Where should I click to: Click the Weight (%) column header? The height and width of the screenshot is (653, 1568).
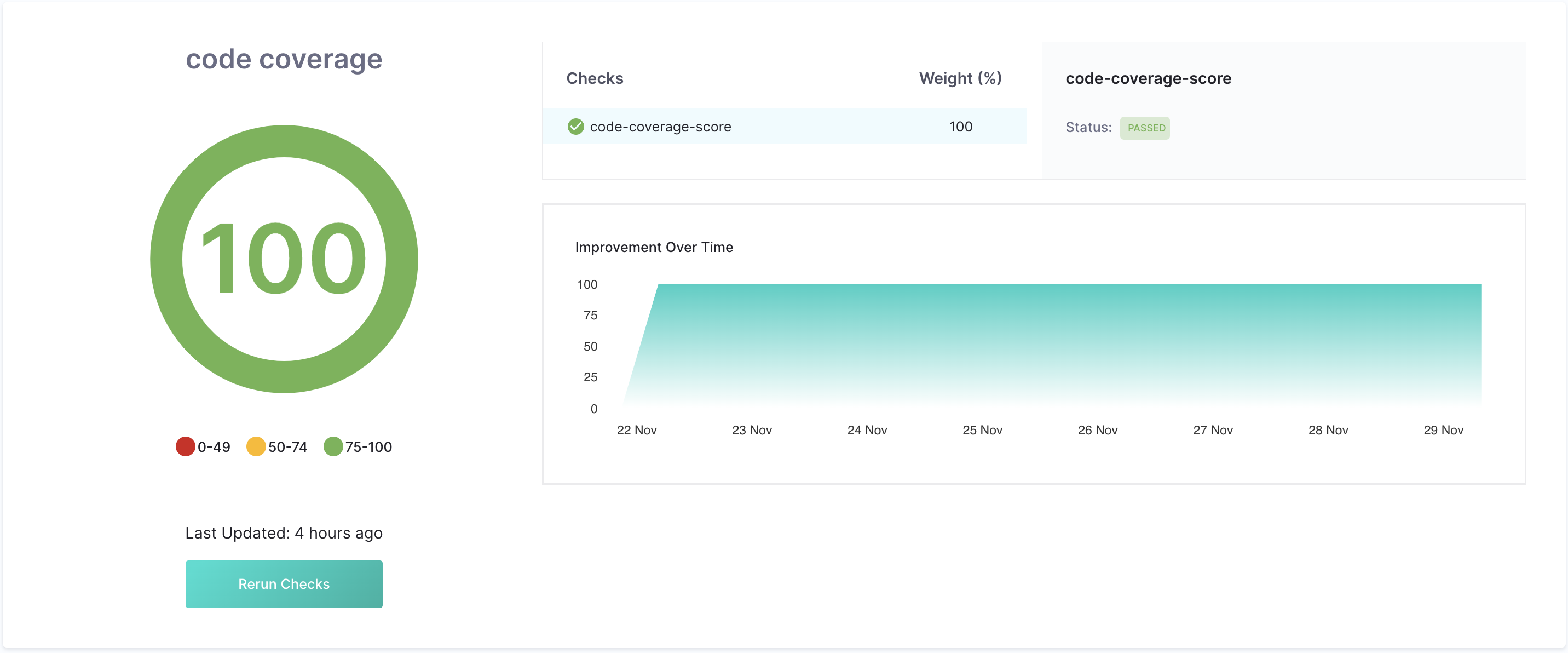pyautogui.click(x=959, y=78)
